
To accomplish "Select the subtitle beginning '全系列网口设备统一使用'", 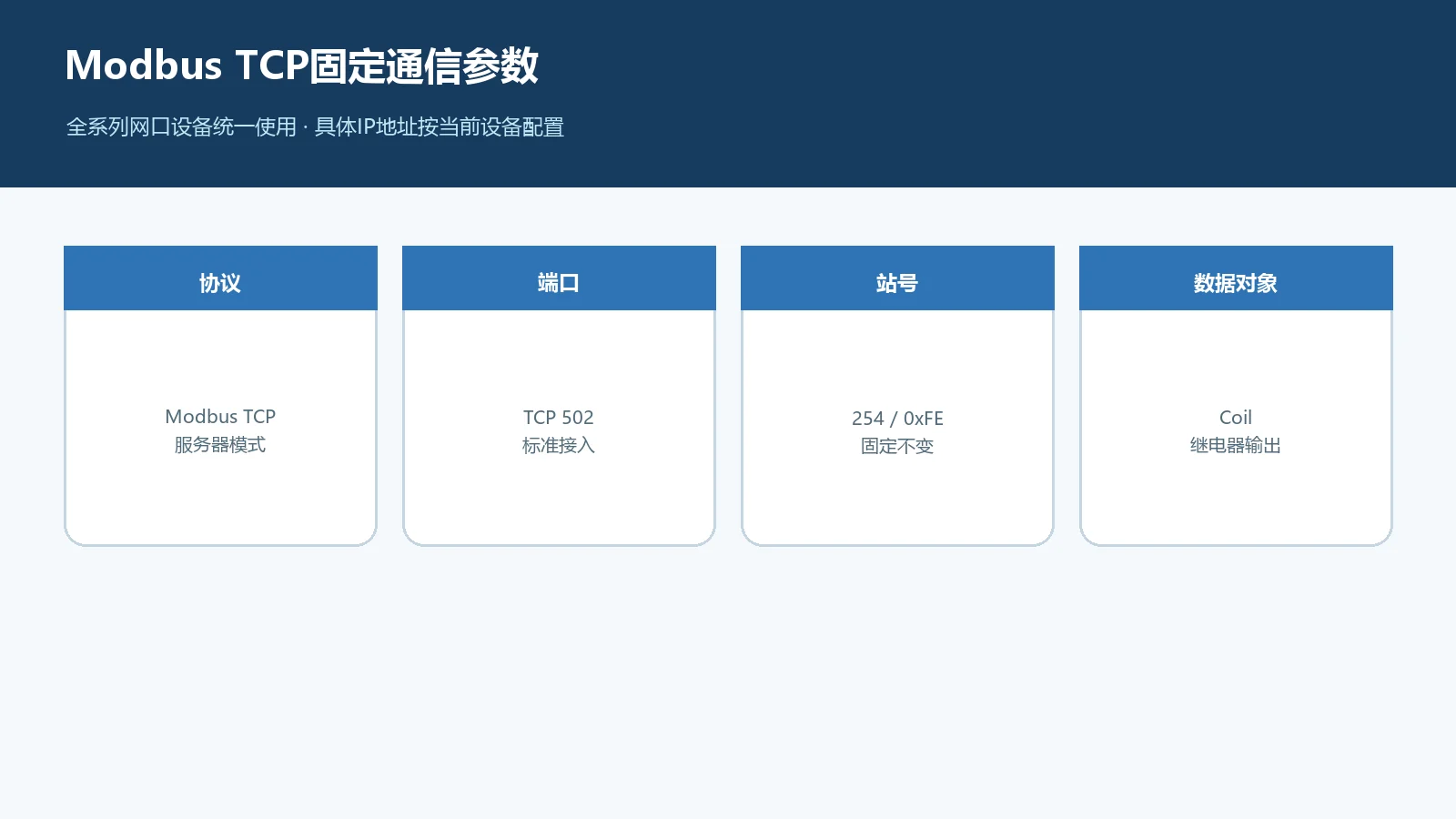I will click(315, 126).
